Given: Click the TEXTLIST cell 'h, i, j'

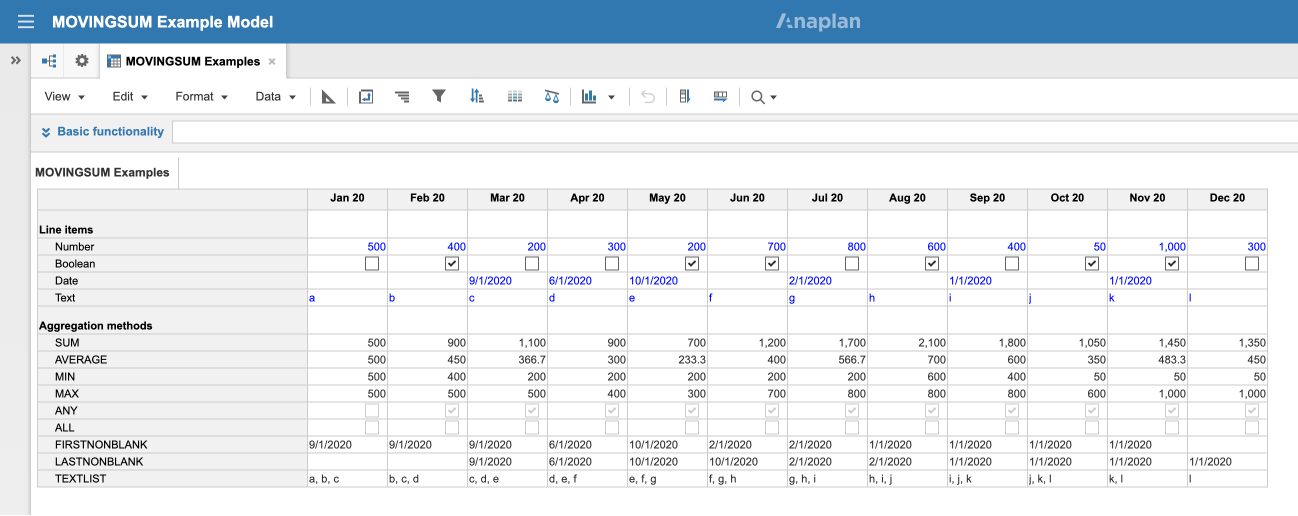Looking at the screenshot, I should pyautogui.click(x=907, y=479).
